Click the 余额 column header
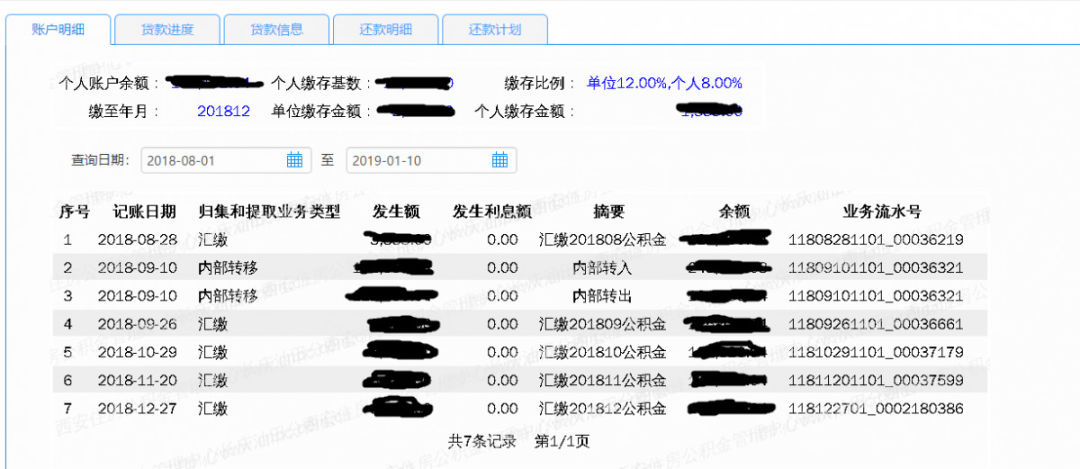 pos(734,212)
